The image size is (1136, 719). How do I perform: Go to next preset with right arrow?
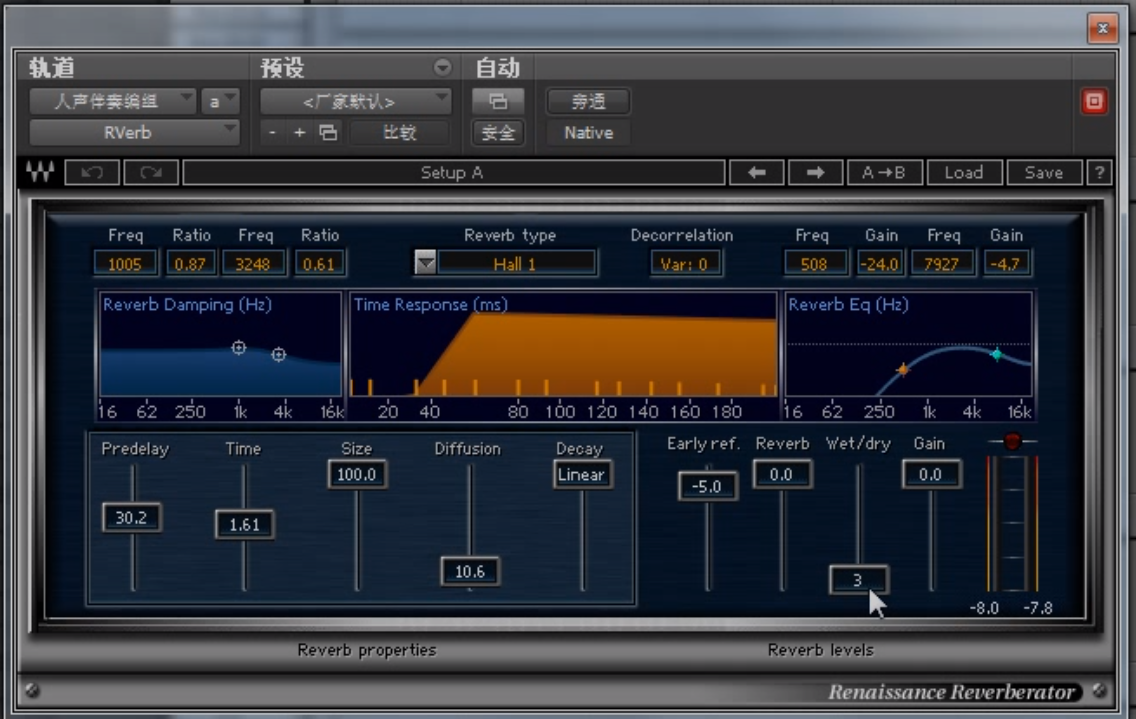coord(815,172)
